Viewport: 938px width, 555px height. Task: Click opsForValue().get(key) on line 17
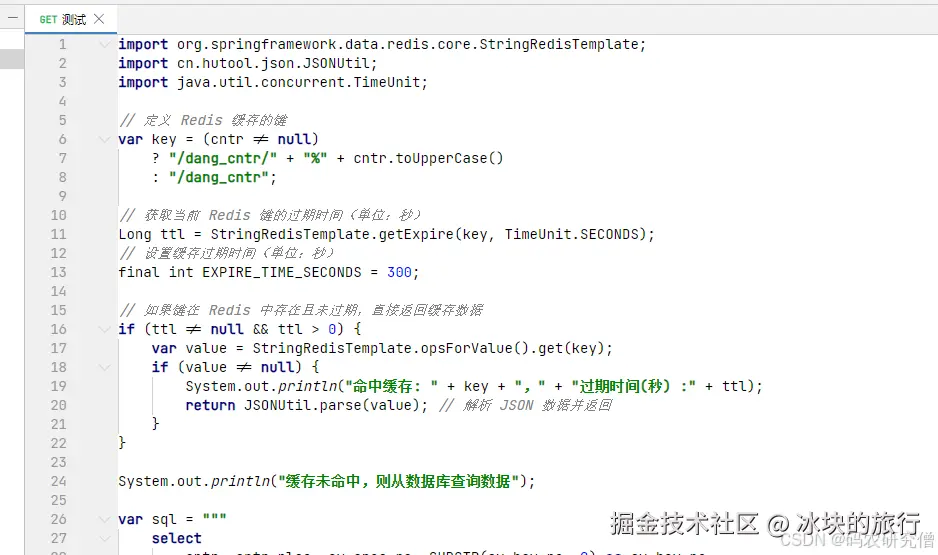[512, 349]
